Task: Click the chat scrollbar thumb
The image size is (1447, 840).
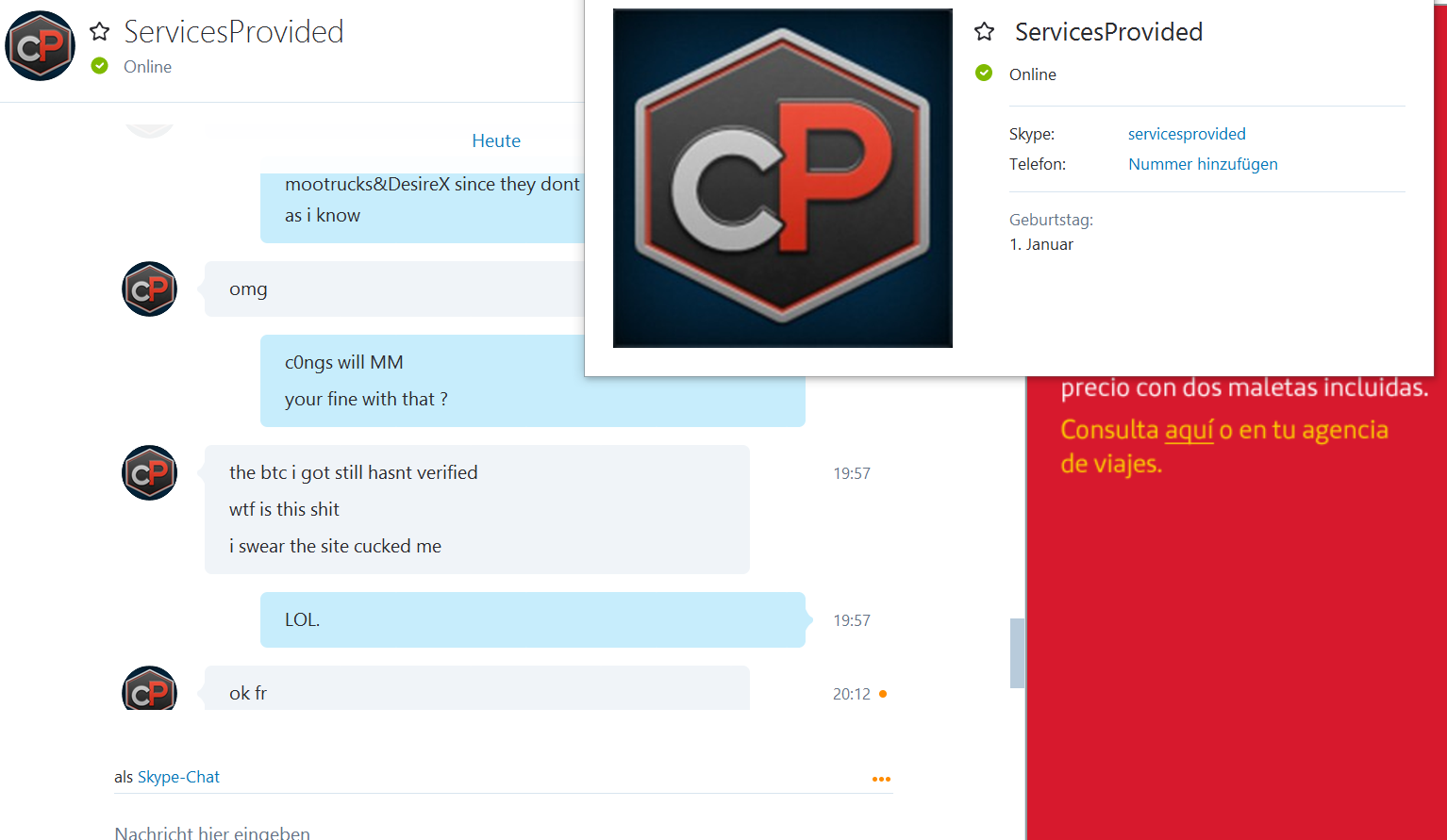Action: click(1017, 653)
